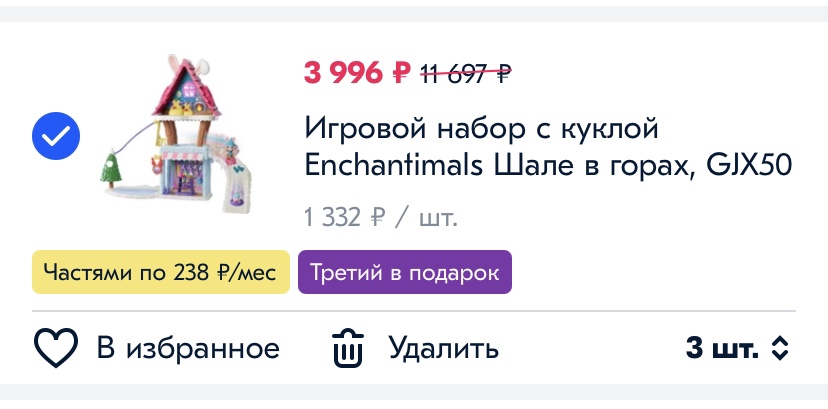Add item via В избранное label
828x409 pixels.
(188, 348)
